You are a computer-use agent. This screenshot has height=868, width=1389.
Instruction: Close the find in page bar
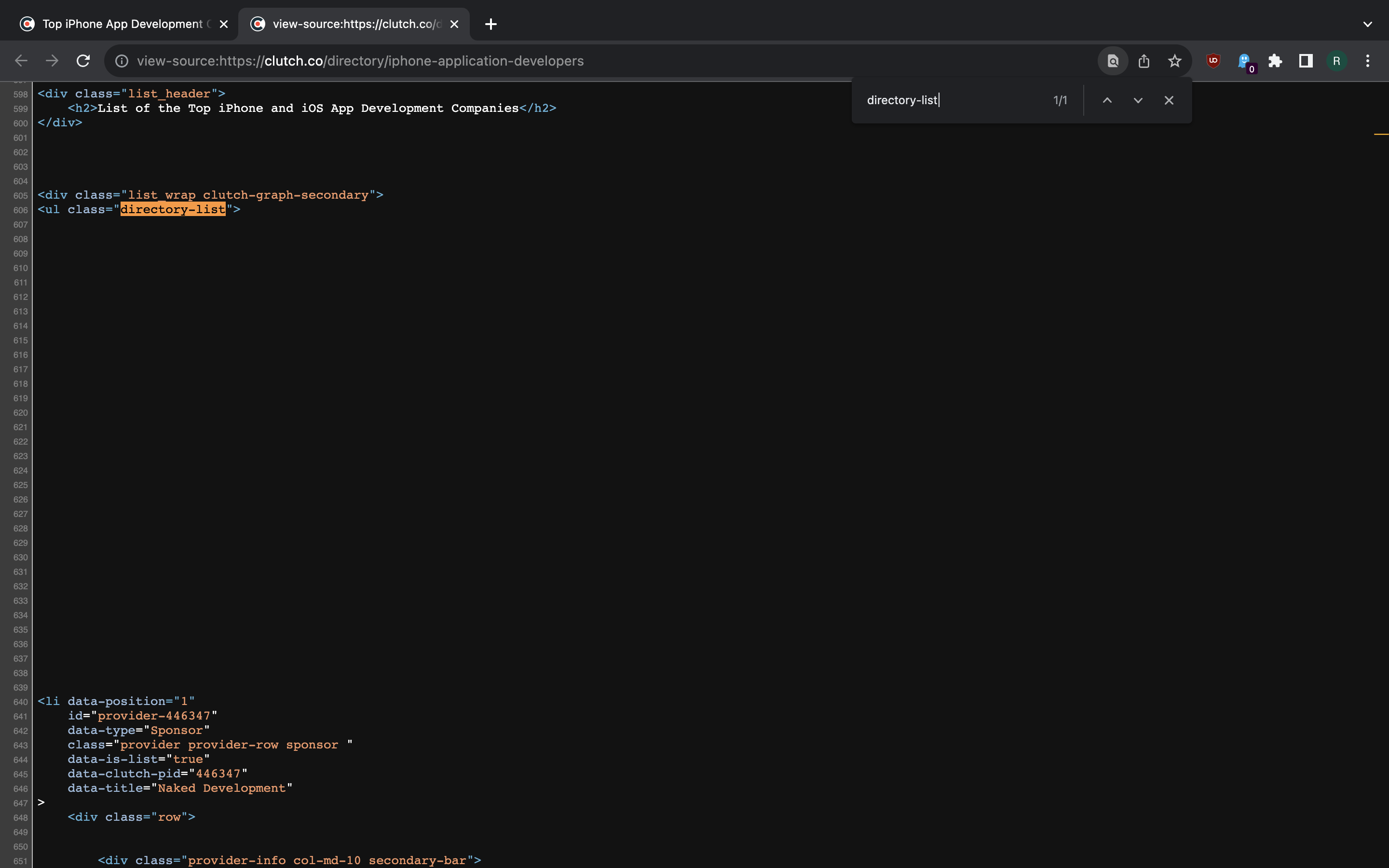[1169, 100]
